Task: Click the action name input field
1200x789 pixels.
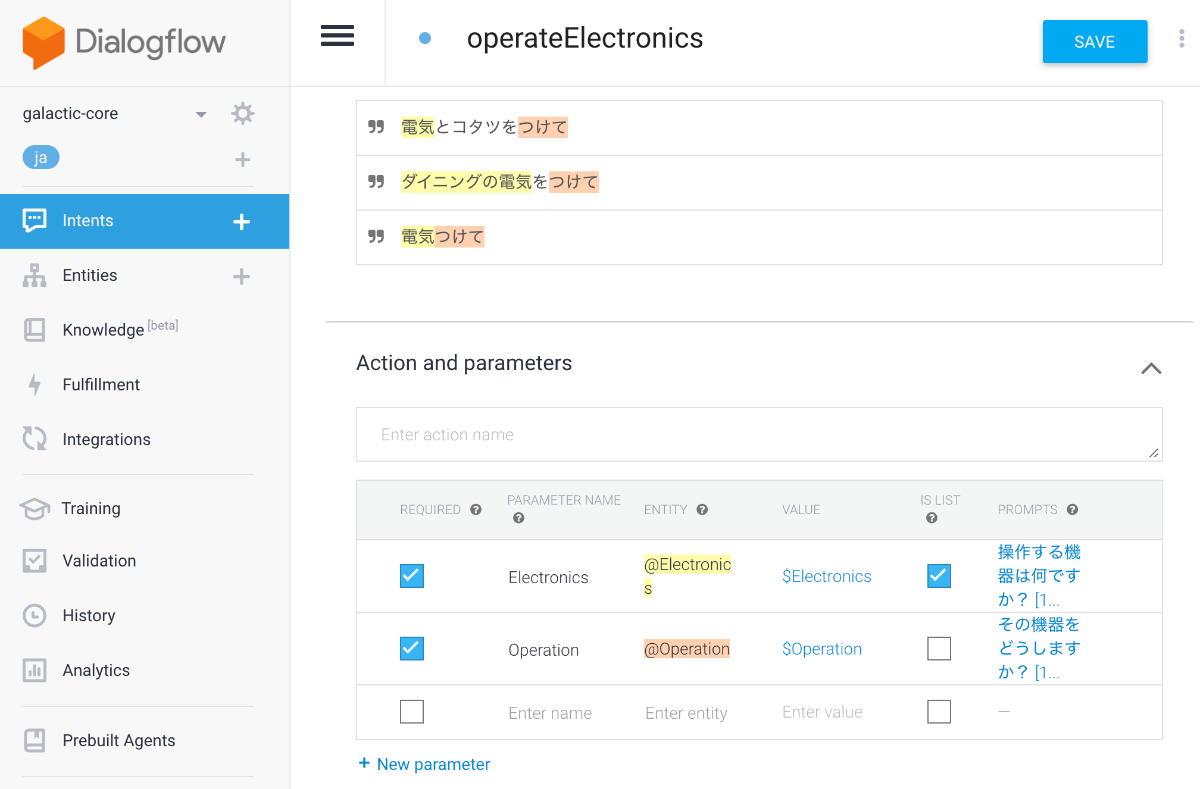Action: pyautogui.click(x=759, y=434)
